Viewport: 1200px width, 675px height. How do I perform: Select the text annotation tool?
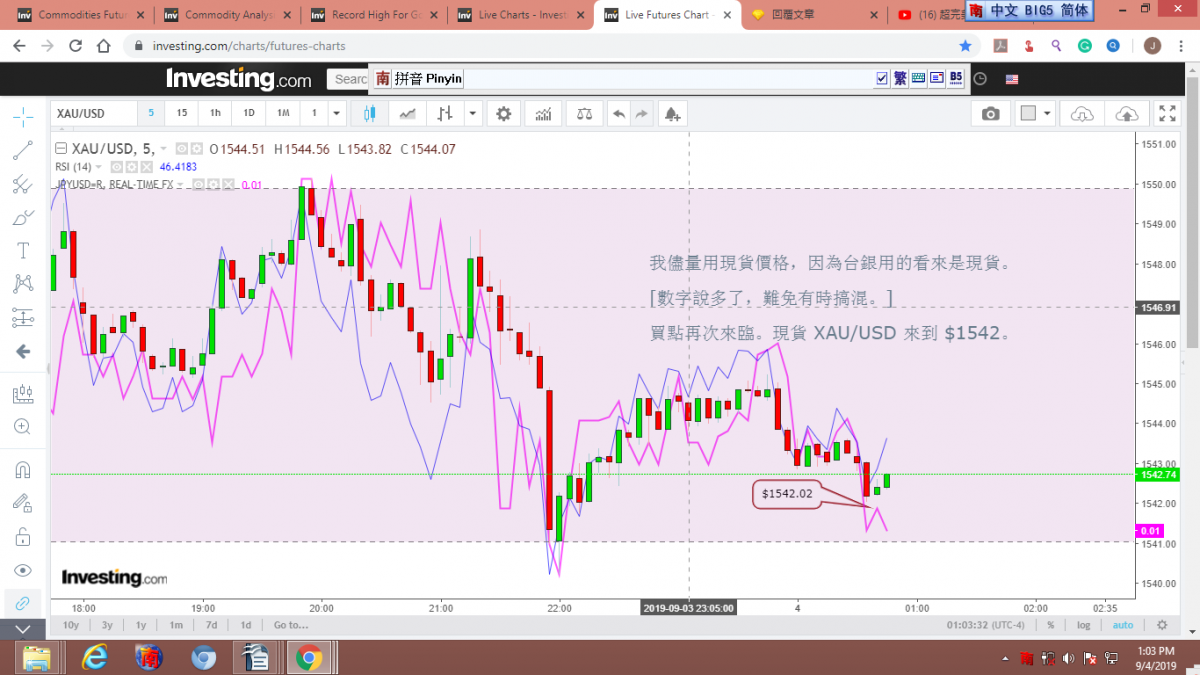22,250
